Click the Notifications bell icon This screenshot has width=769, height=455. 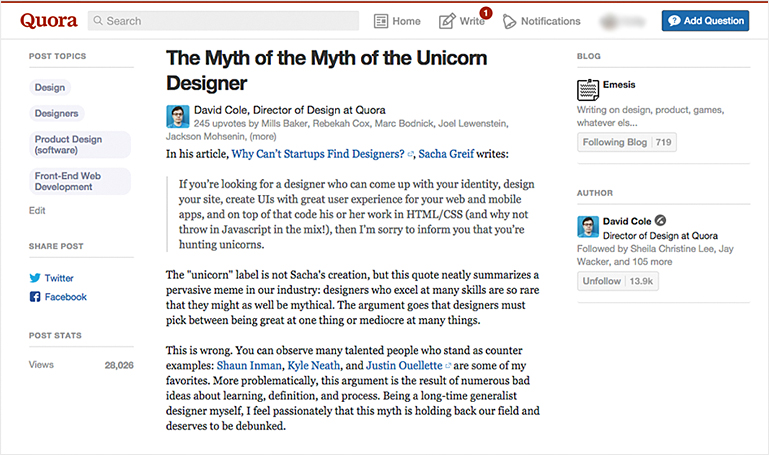[510, 21]
